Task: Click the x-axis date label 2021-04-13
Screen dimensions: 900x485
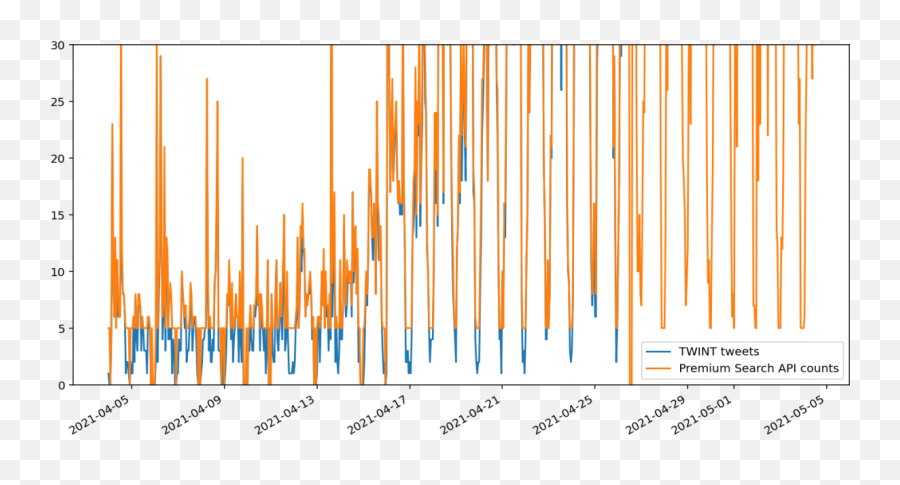Action: click(285, 414)
